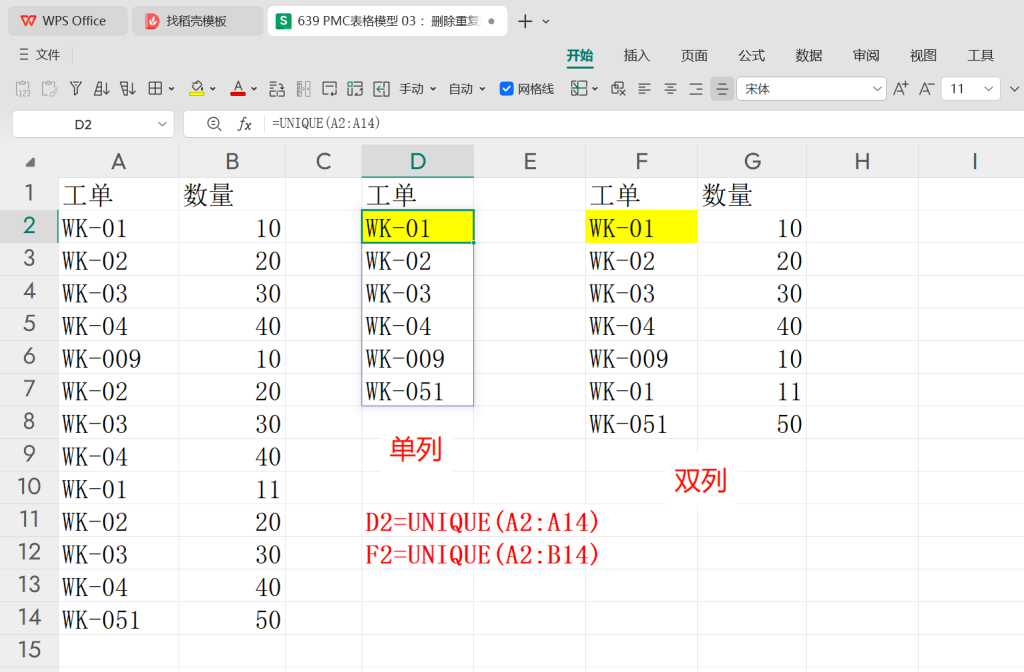Align text left

645,89
